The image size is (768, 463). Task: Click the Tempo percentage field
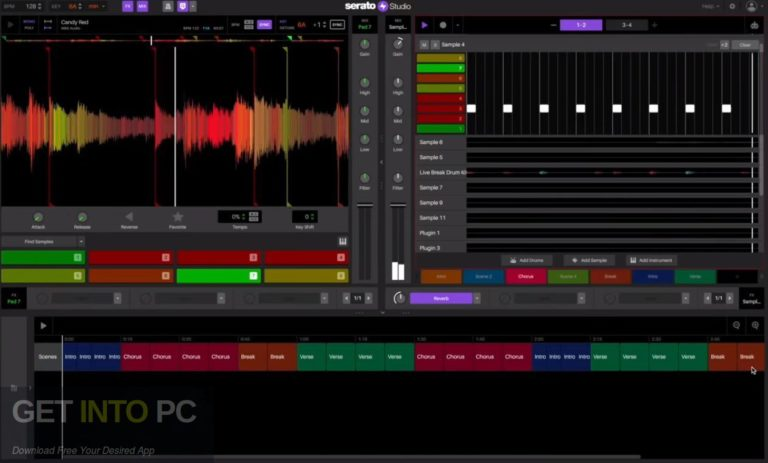coord(240,217)
